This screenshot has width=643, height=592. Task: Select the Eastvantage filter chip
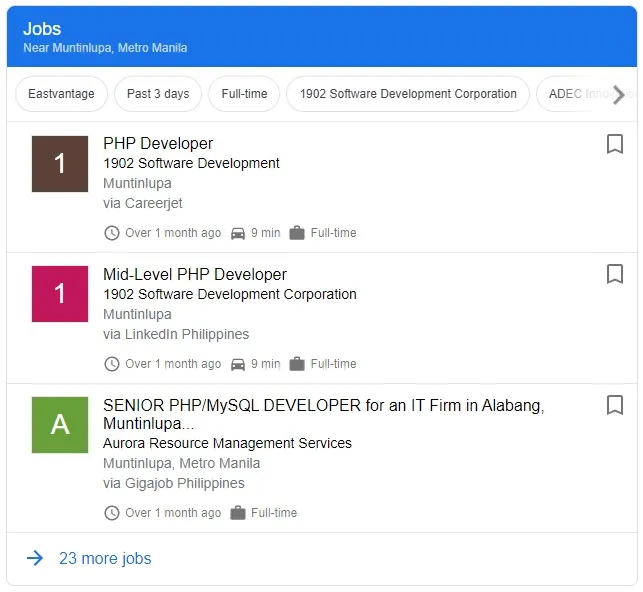pos(62,94)
